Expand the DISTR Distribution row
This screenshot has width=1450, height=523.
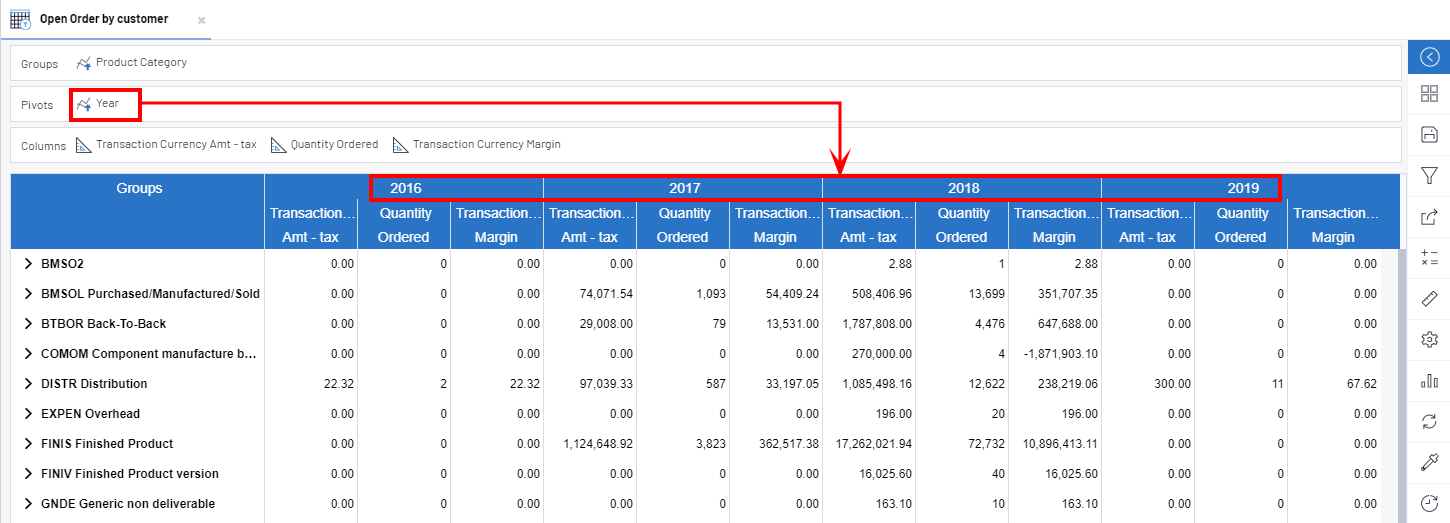point(28,384)
